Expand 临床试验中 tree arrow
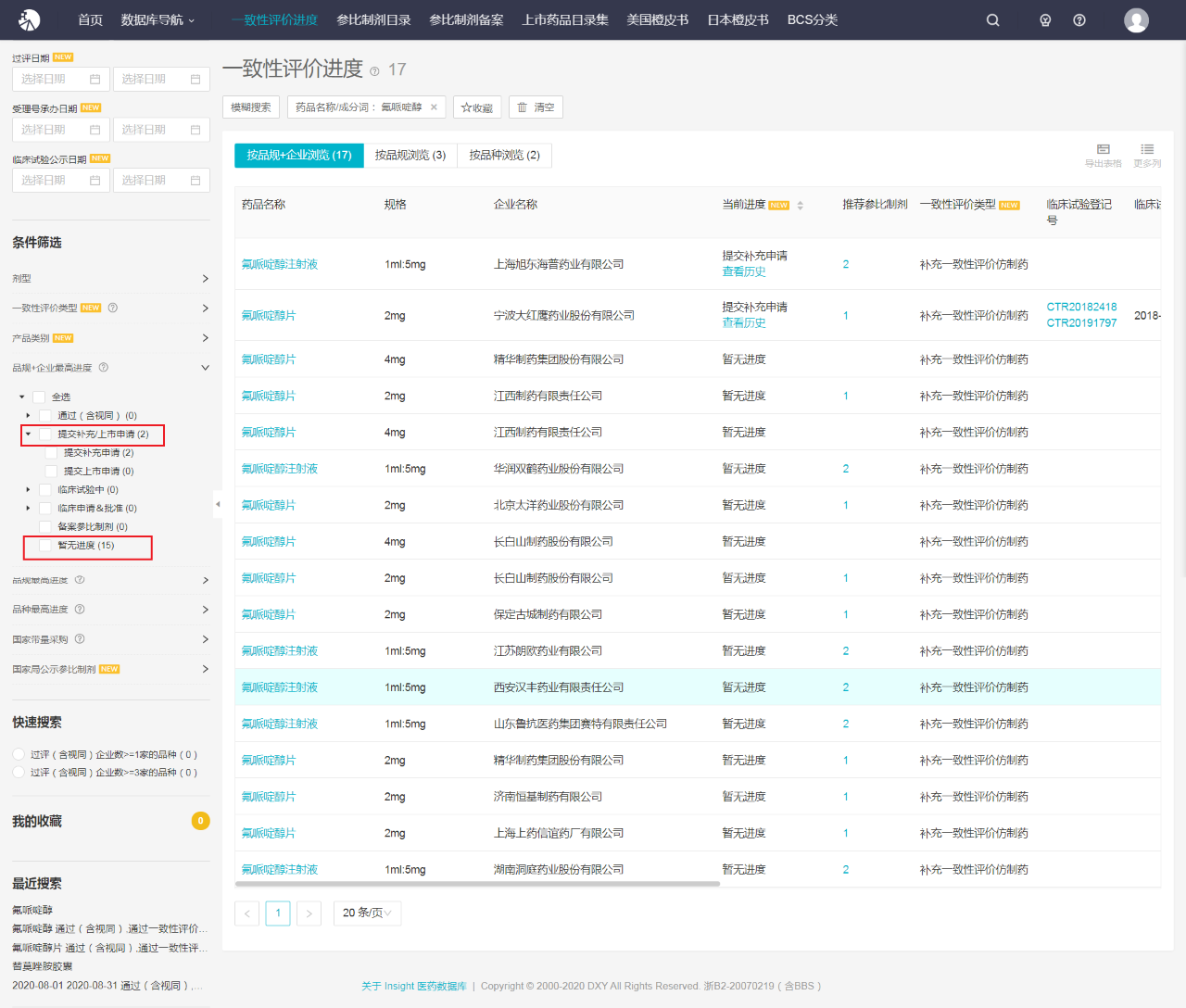1186x1008 pixels. (28, 490)
